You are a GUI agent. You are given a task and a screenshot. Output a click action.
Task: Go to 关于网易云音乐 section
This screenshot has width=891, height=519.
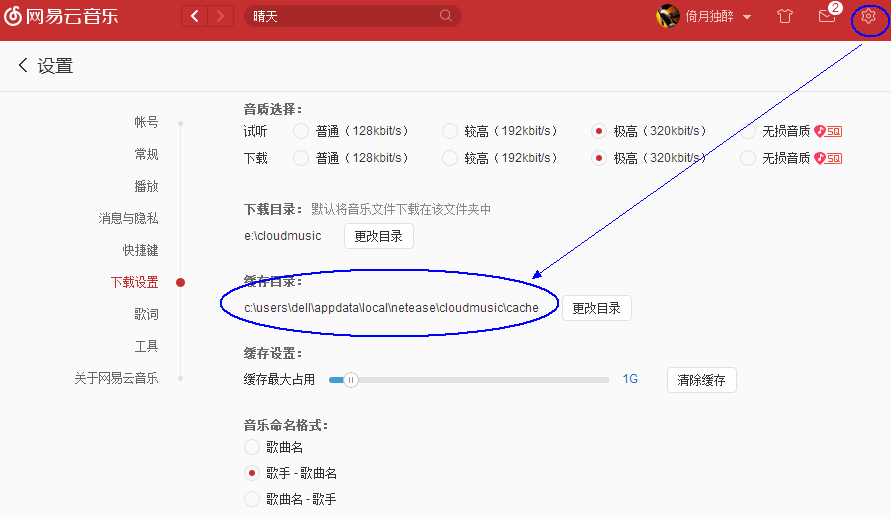point(116,378)
